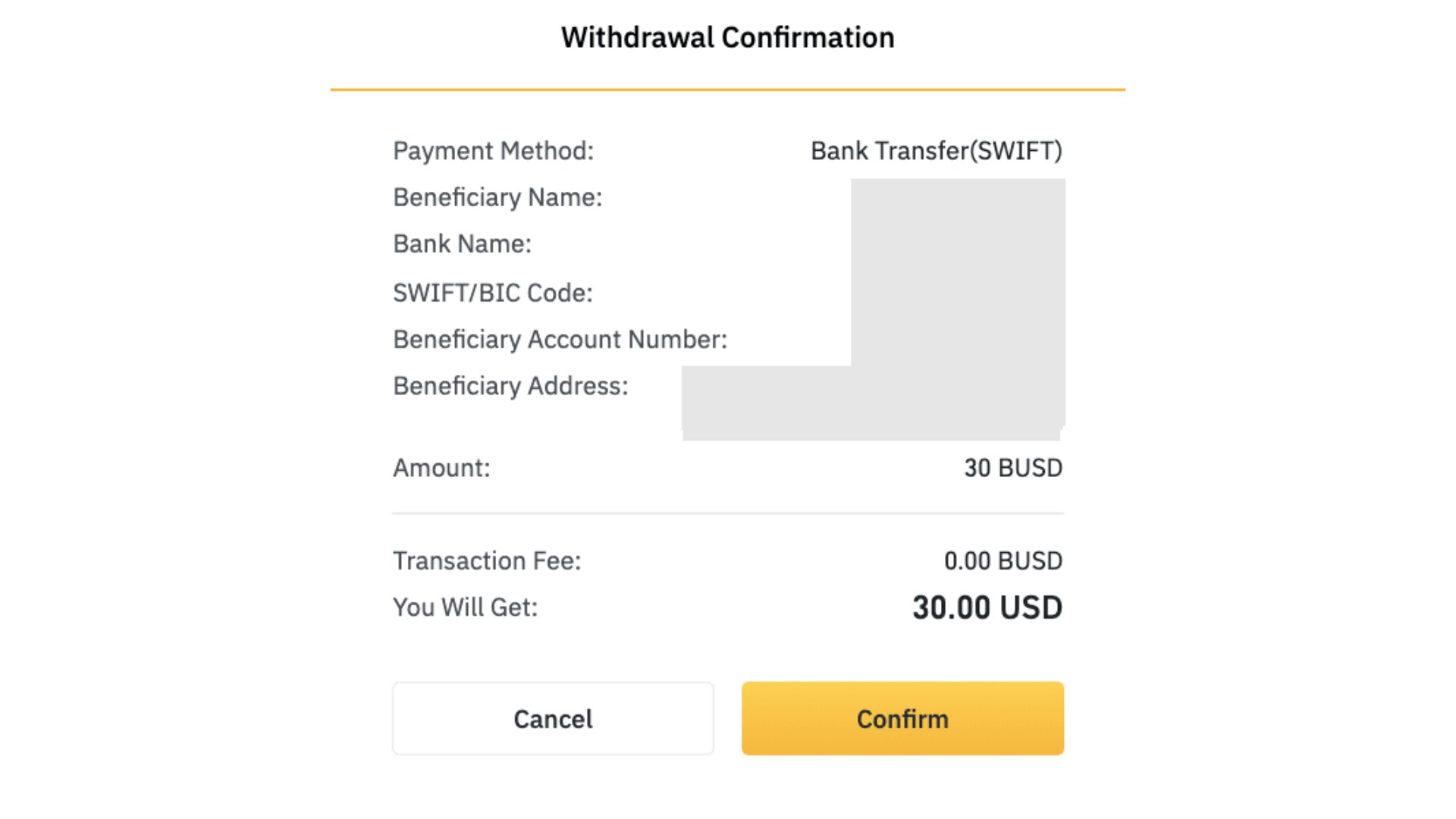This screenshot has width=1456, height=819.
Task: Click the 0.00 BUSD fee value
Action: (x=1003, y=560)
